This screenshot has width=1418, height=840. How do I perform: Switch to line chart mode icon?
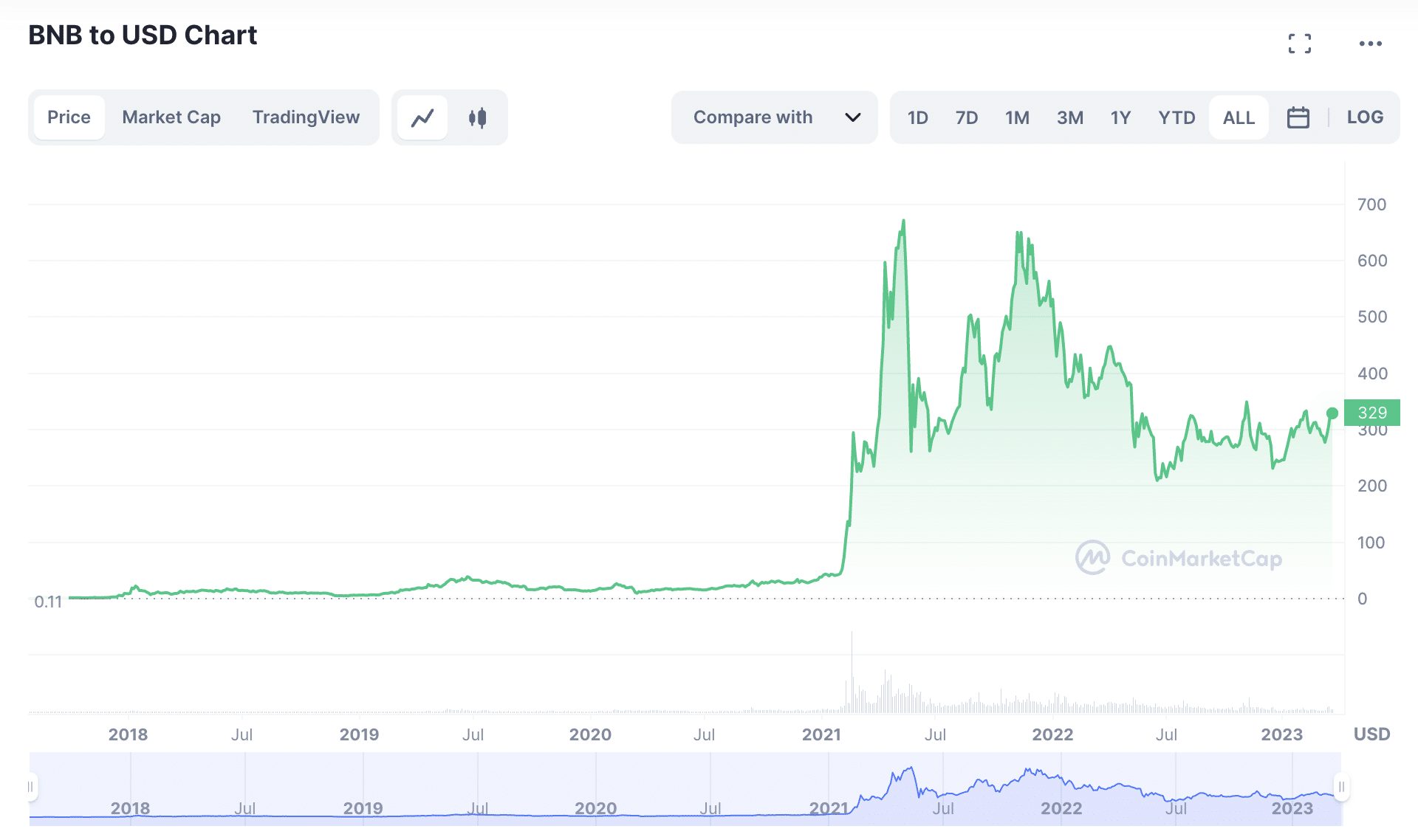pos(422,117)
